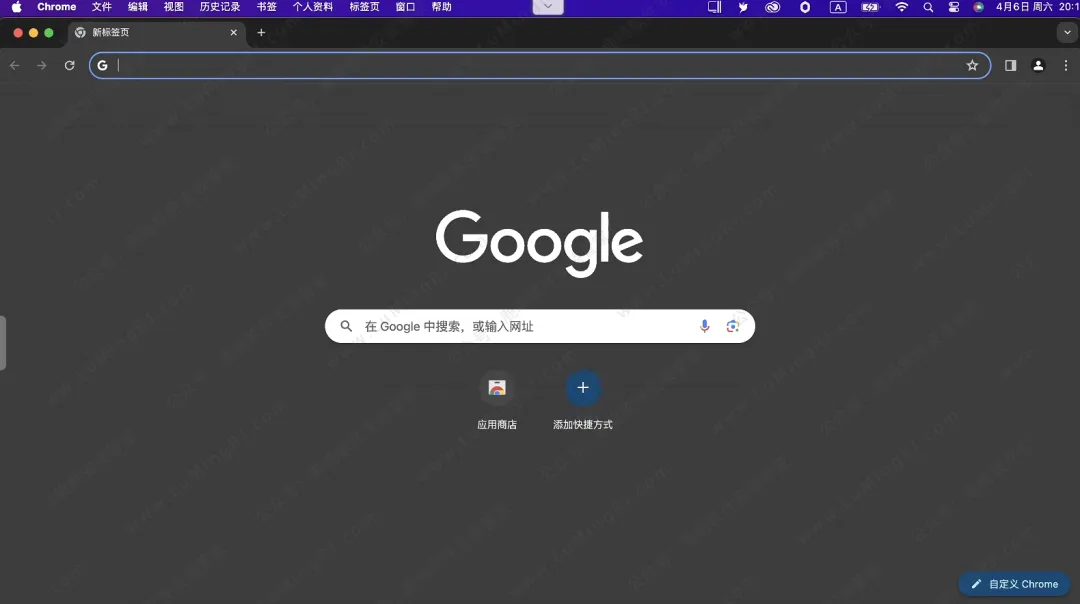The image size is (1080, 604).
Task: Open Chrome three-dot menu
Action: pyautogui.click(x=1065, y=66)
